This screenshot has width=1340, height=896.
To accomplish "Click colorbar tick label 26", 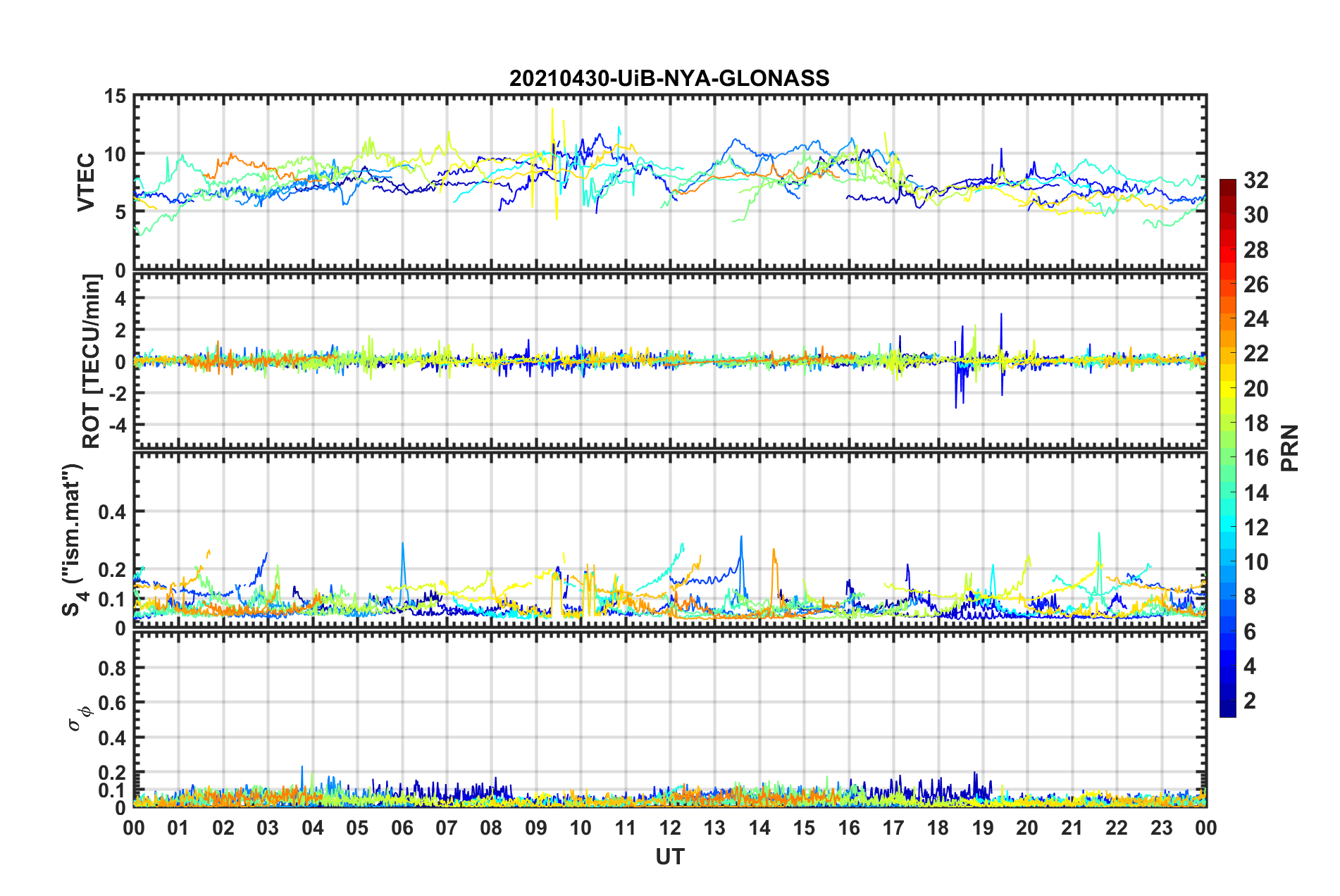I will [1255, 285].
